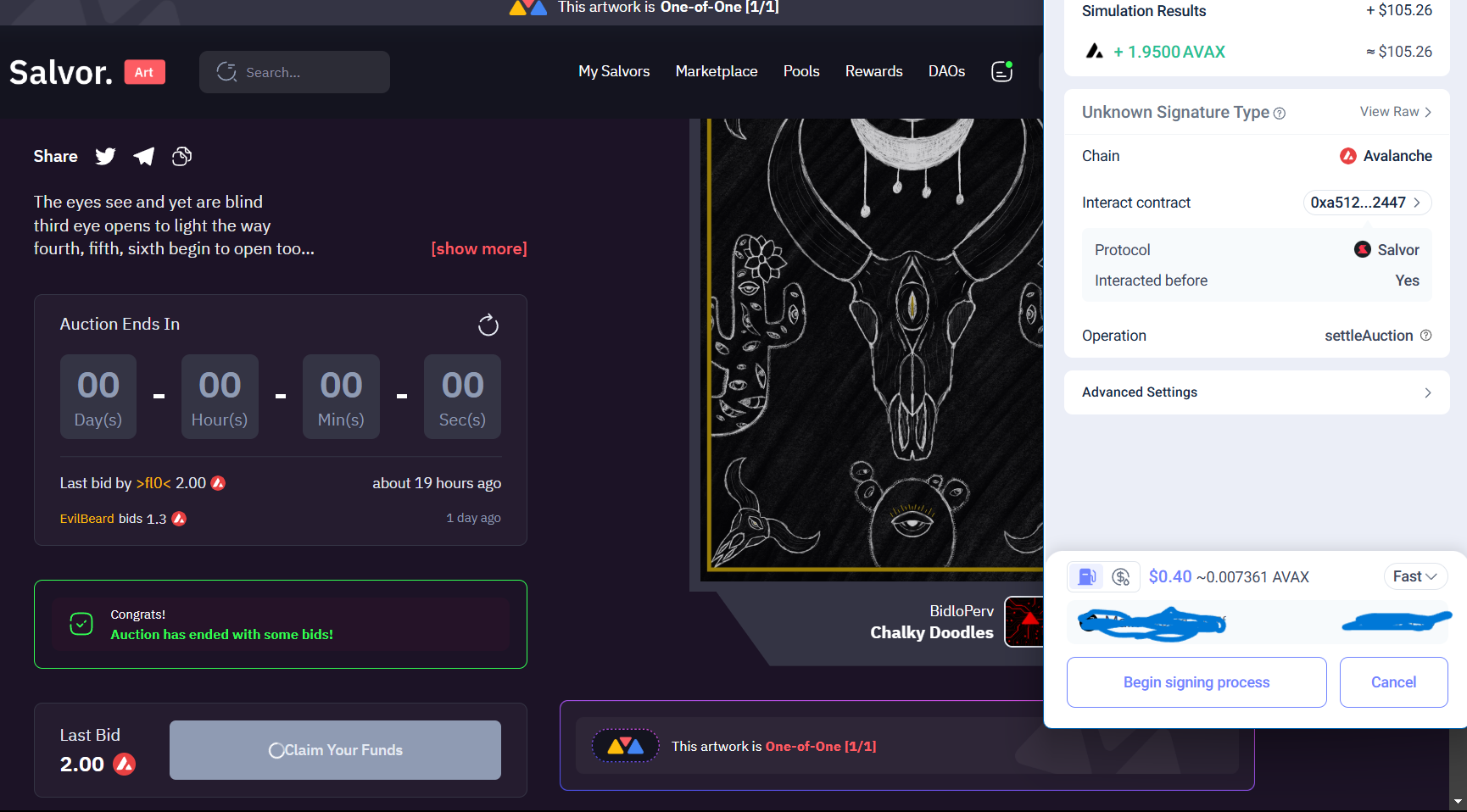Expand the 0xa512...2447 contract details
The image size is (1467, 812).
(x=1366, y=203)
